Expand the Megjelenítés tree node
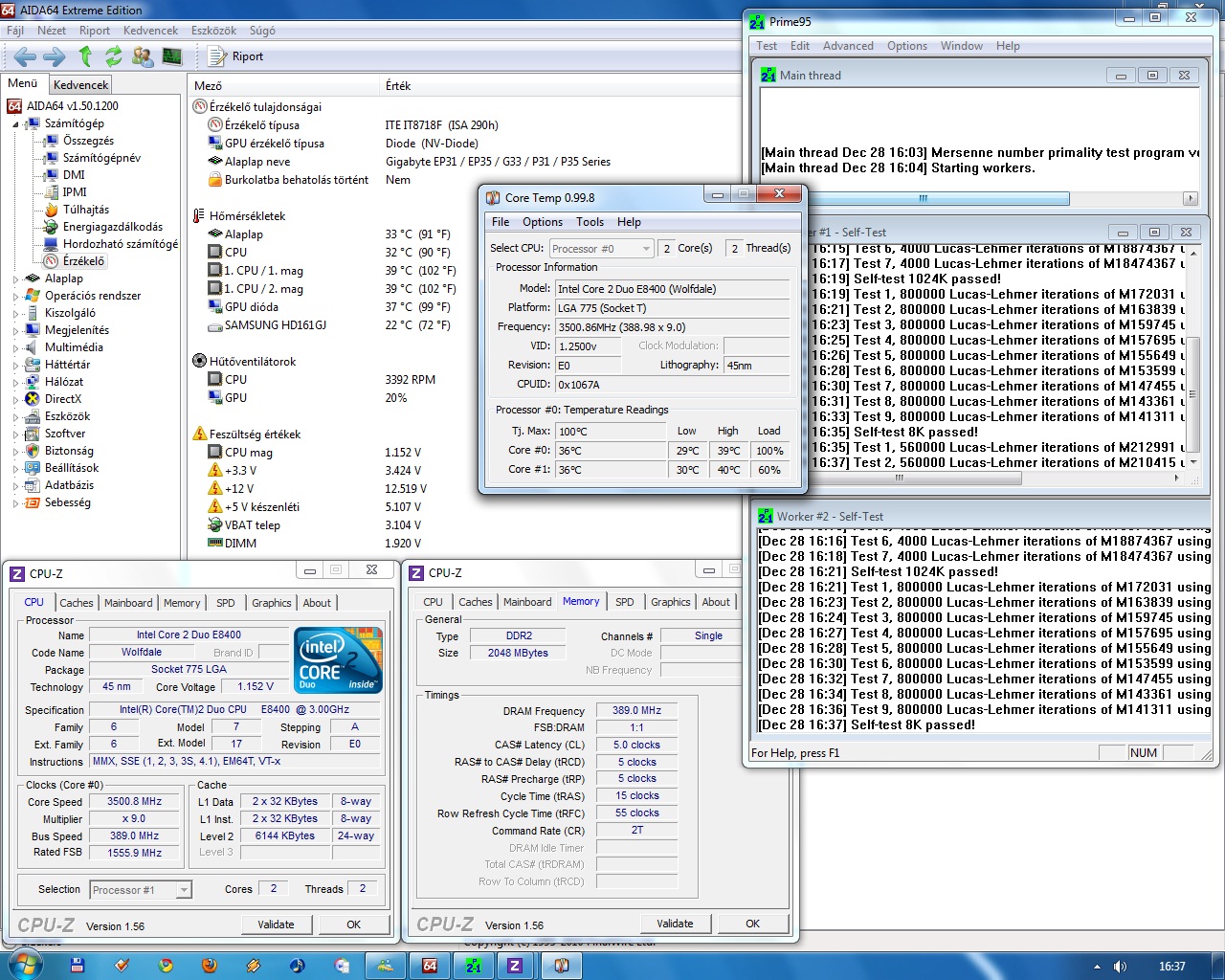Image resolution: width=1225 pixels, height=980 pixels. click(x=15, y=331)
